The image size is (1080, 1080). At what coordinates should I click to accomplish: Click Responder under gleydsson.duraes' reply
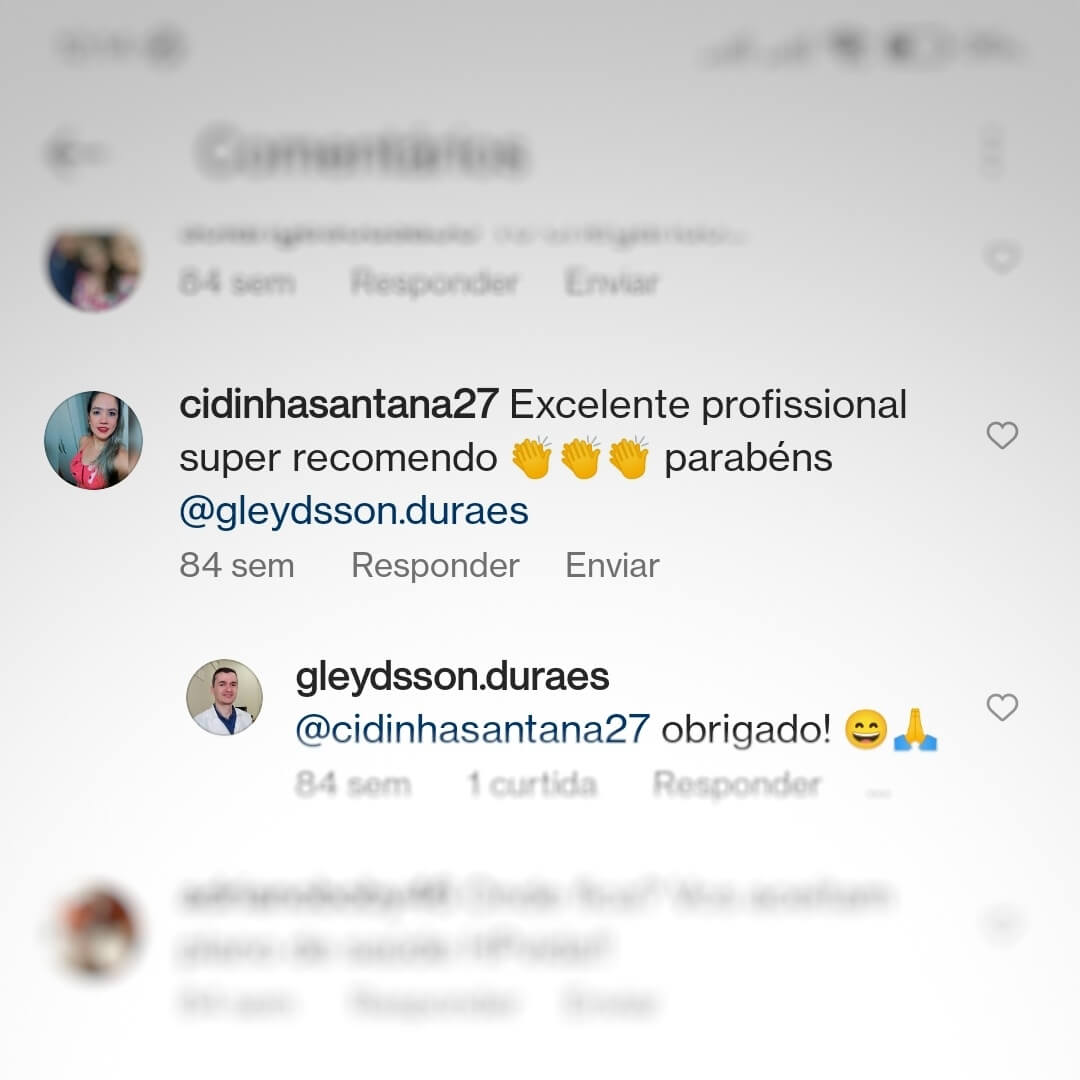(x=736, y=784)
